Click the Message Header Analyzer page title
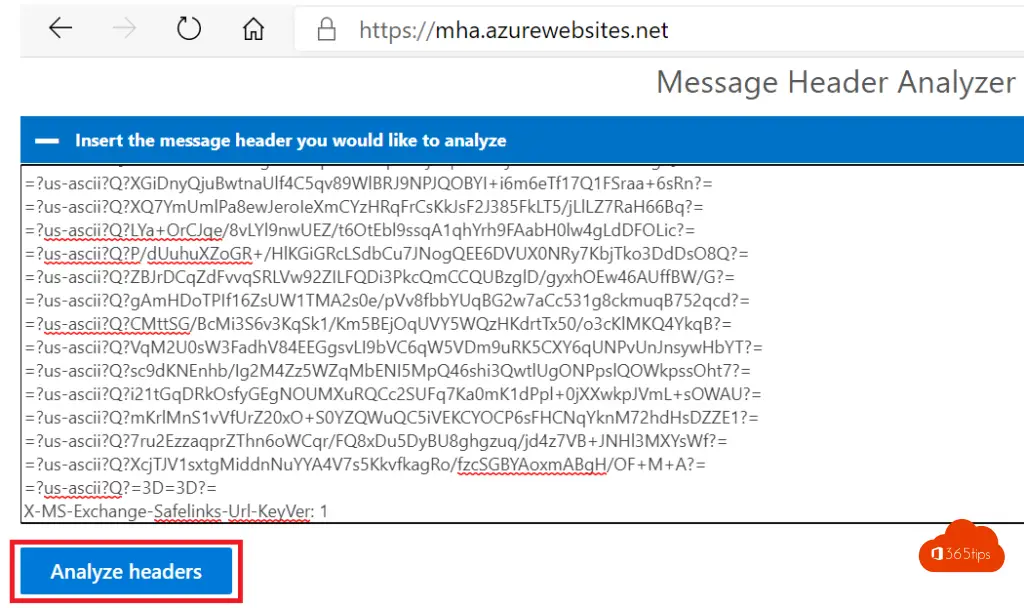The width and height of the screenshot is (1024, 608). (836, 83)
